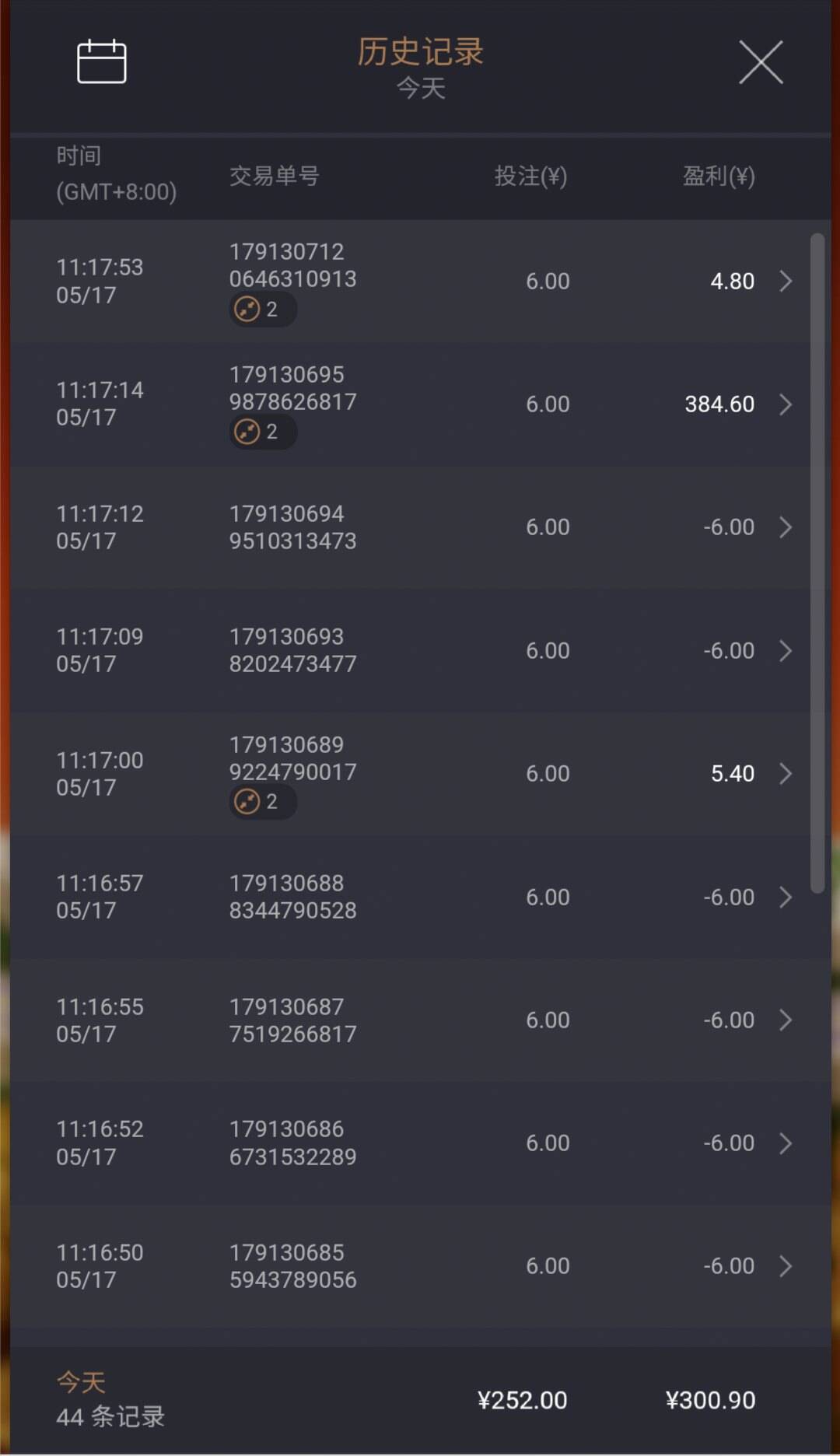The height and width of the screenshot is (1456, 840).
Task: Click the 历史记录 title heading
Action: pyautogui.click(x=420, y=52)
